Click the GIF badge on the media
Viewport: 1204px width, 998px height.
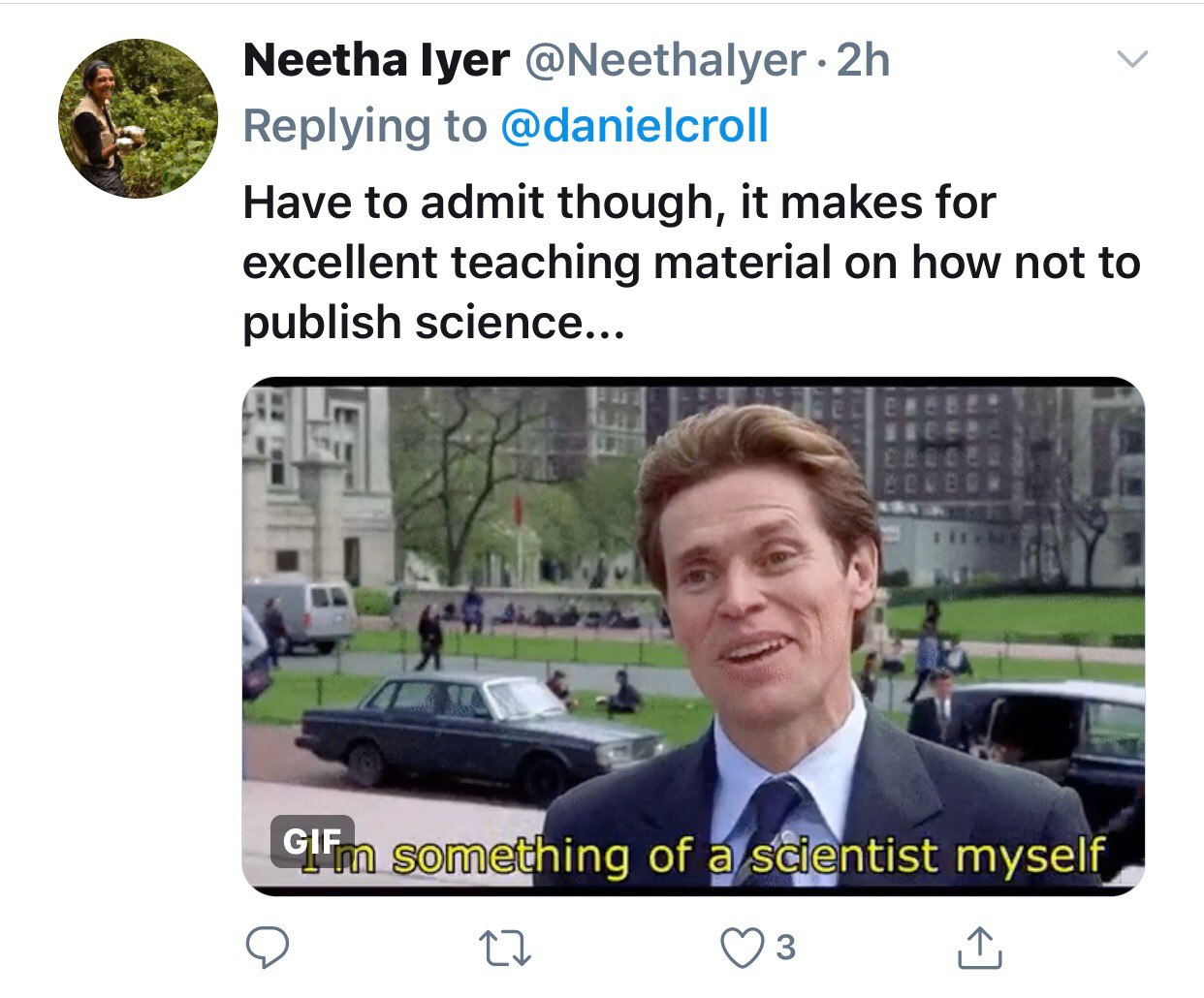pos(312,839)
